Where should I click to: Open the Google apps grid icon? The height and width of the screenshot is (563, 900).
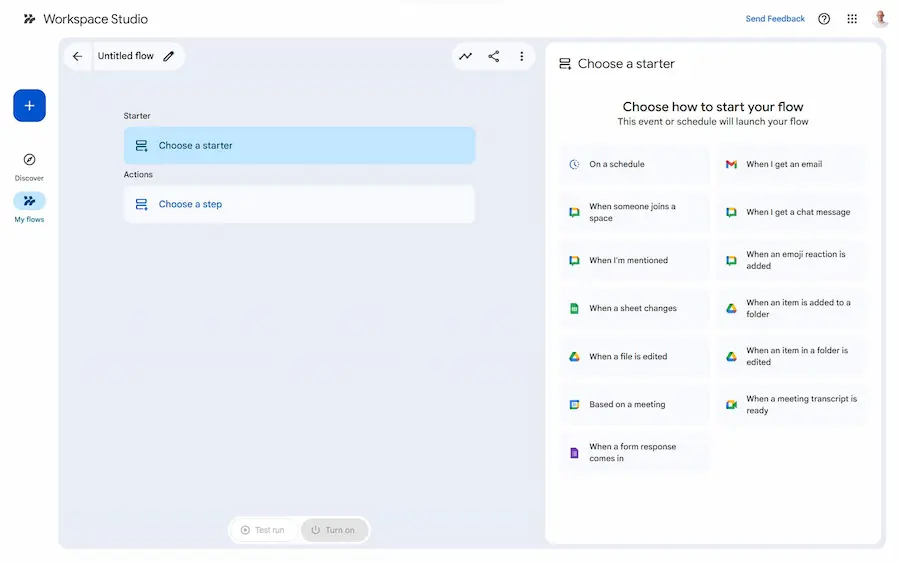[x=852, y=19]
